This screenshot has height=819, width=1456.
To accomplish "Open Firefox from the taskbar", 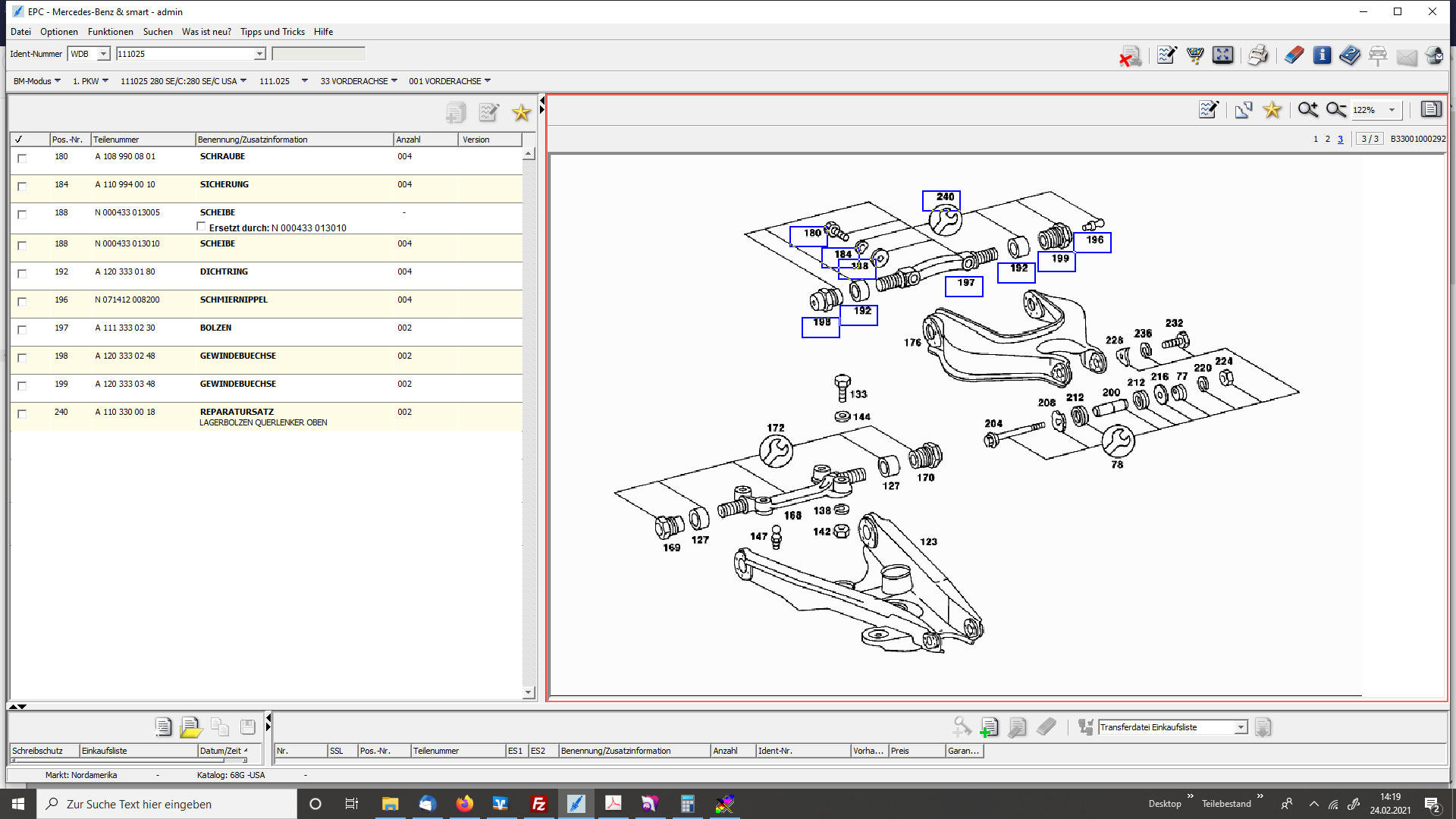I will point(464,804).
